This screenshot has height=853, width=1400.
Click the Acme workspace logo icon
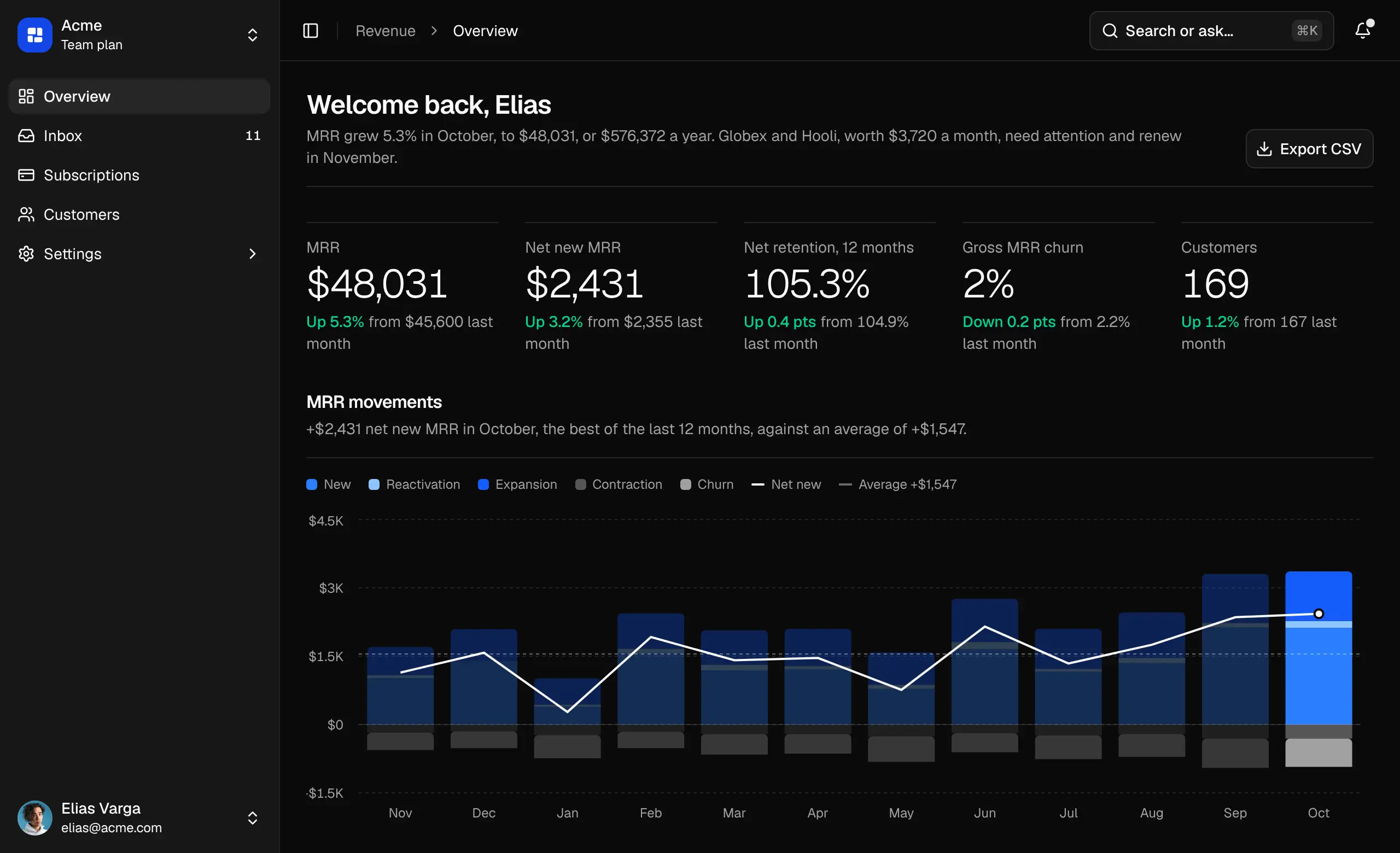(x=34, y=34)
